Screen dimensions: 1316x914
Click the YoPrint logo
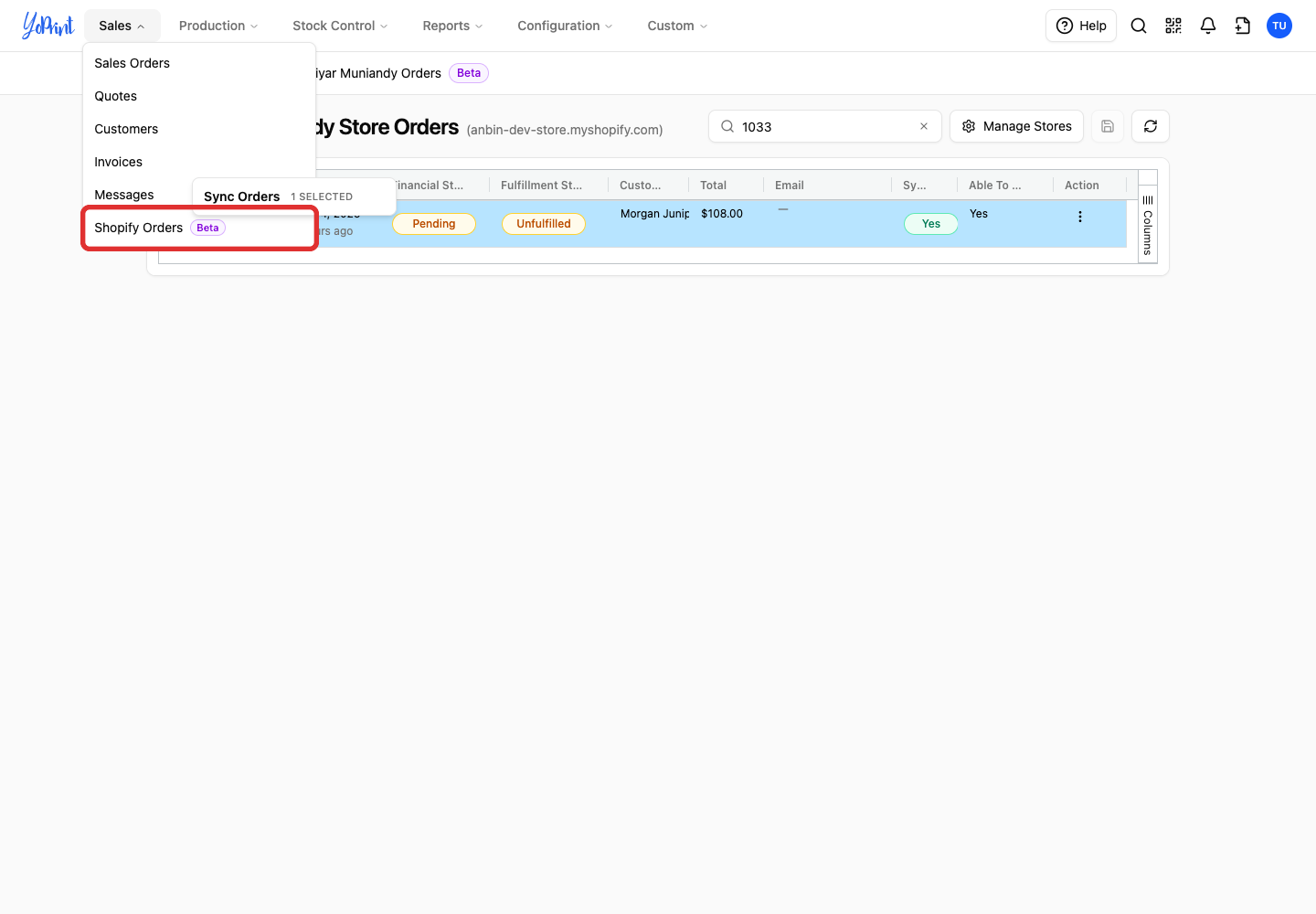[x=48, y=26]
